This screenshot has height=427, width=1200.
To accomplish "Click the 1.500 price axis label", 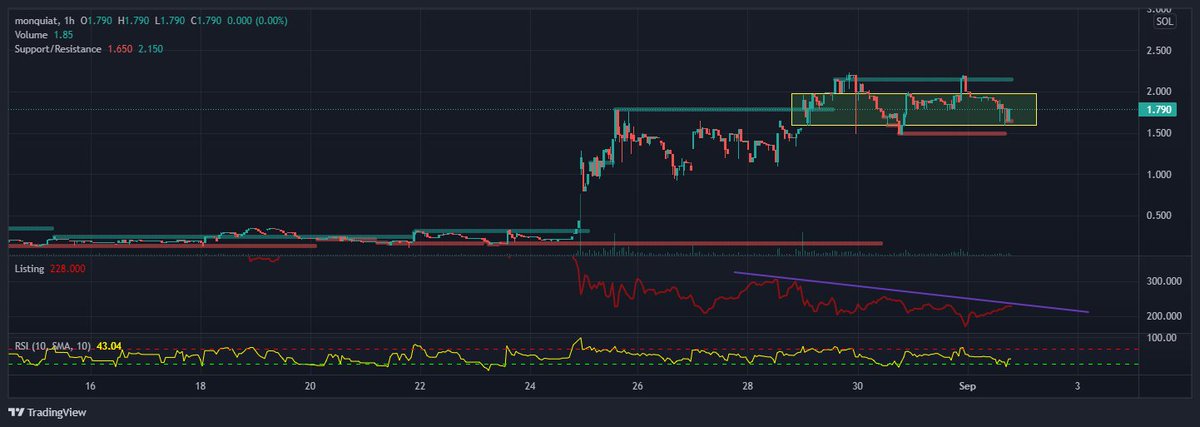I will [x=1158, y=133].
